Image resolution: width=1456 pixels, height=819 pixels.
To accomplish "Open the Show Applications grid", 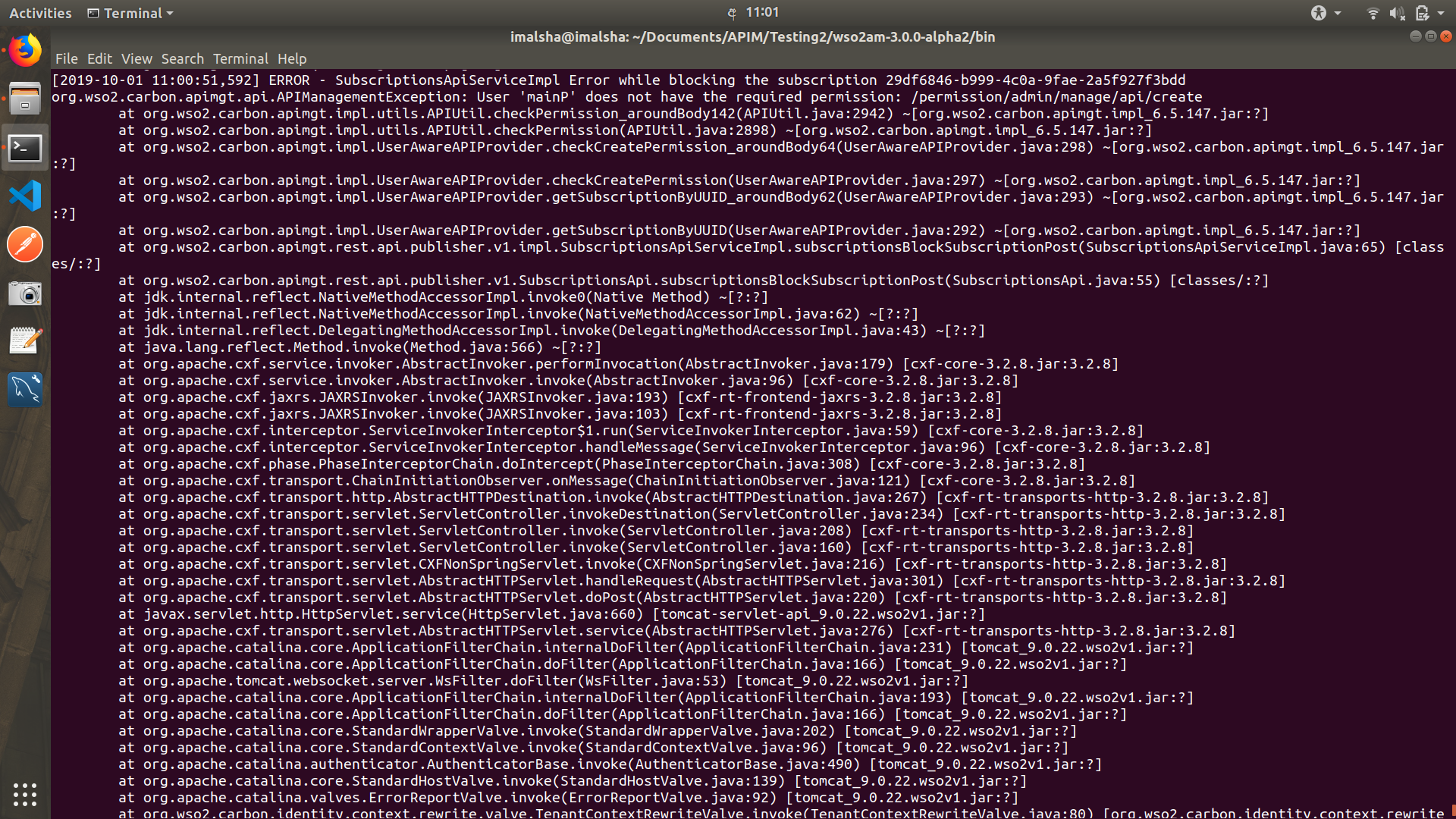I will 25,795.
